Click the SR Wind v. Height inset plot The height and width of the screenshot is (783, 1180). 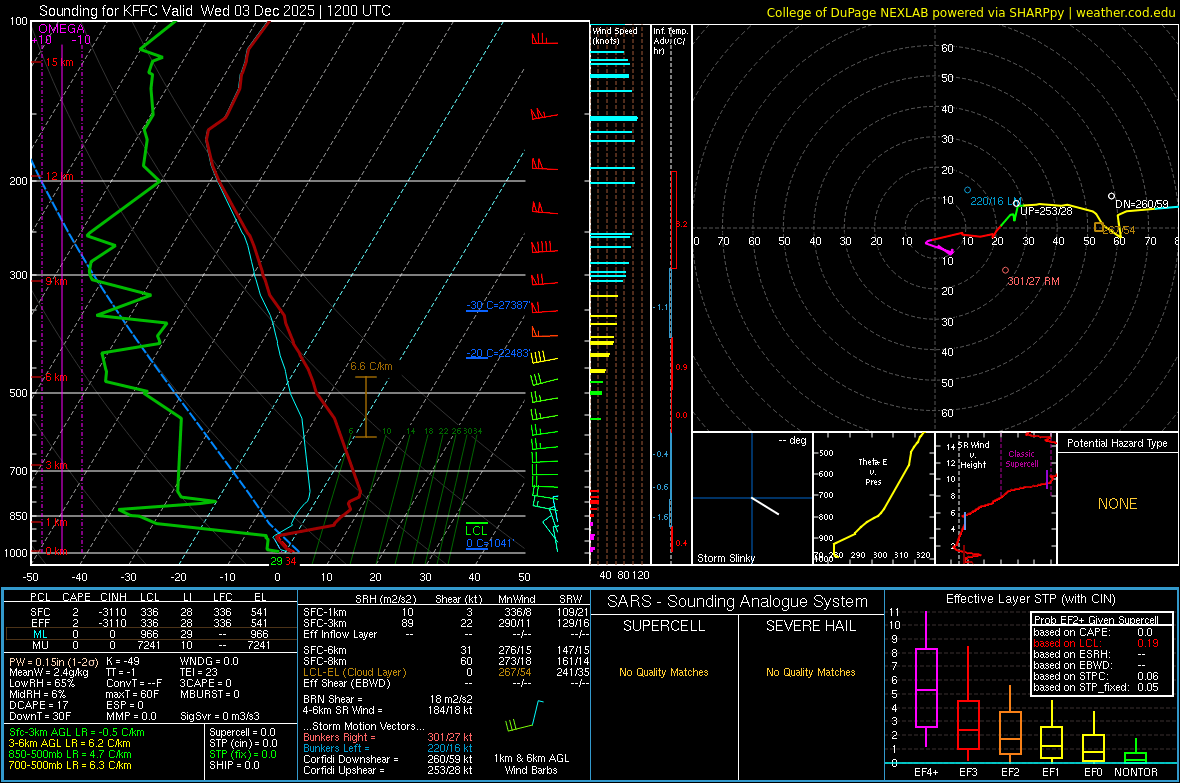996,498
